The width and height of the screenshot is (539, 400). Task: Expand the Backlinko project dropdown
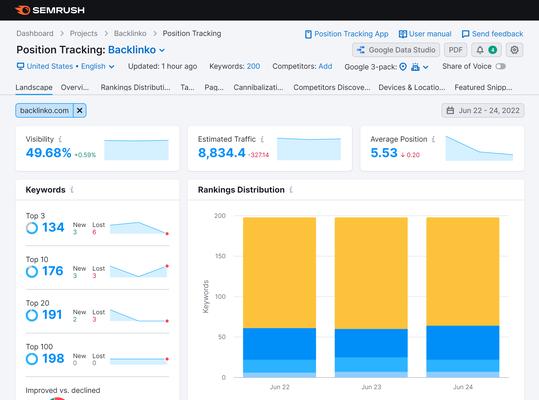click(x=162, y=50)
